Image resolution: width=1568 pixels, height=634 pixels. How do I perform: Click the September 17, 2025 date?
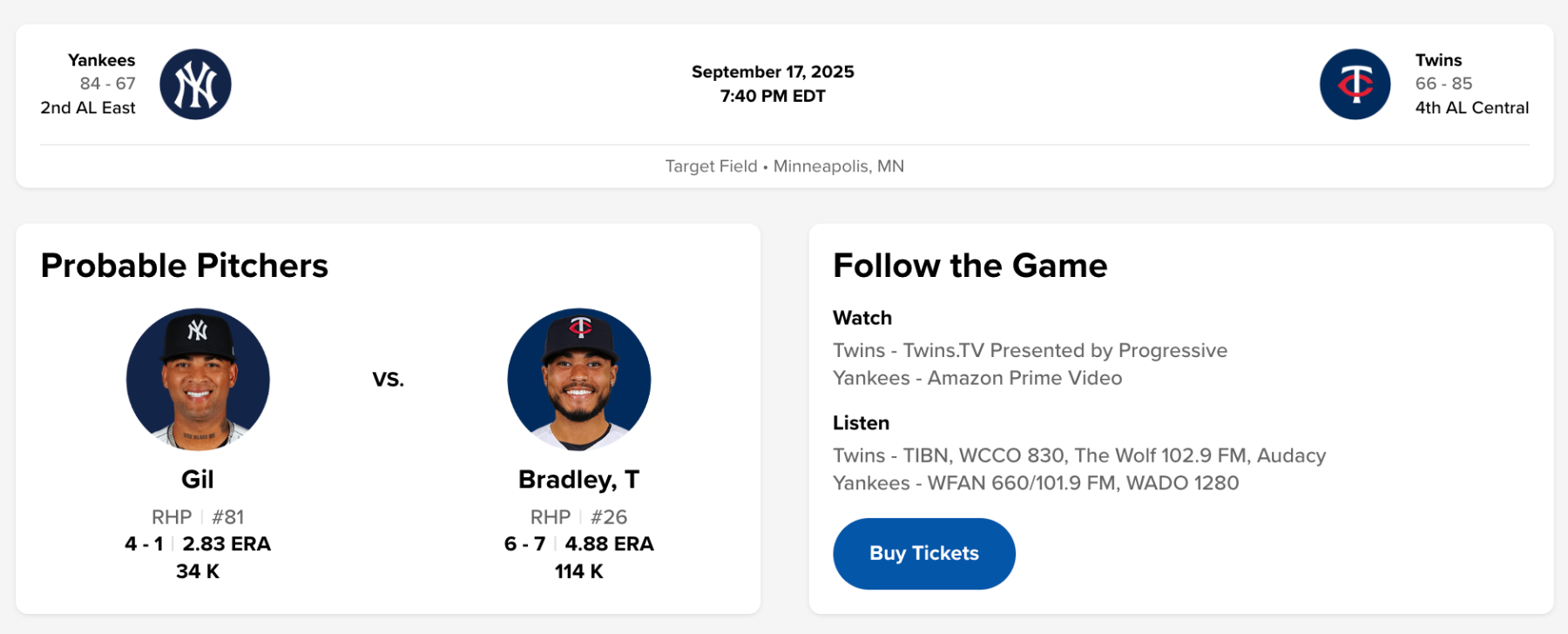[x=773, y=71]
